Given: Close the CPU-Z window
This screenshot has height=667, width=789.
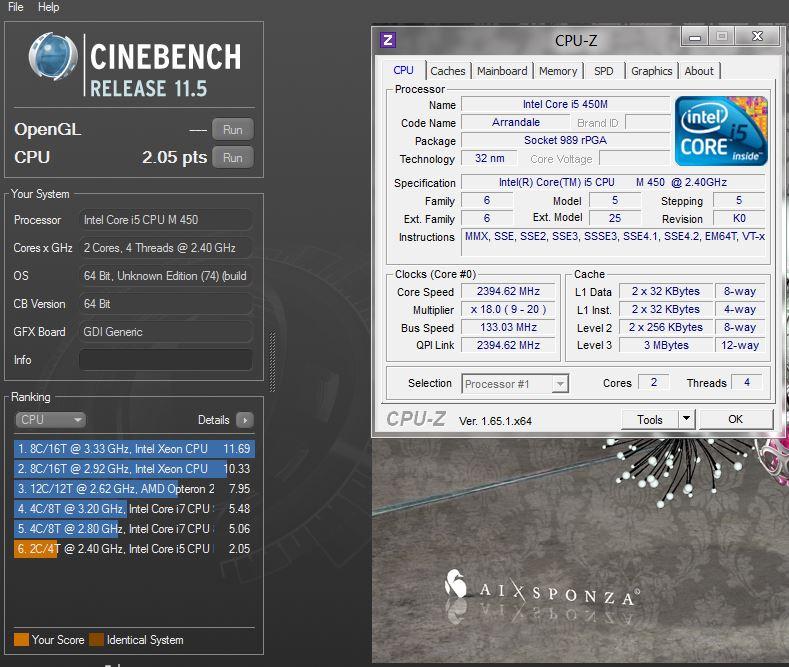Looking at the screenshot, I should pos(757,36).
